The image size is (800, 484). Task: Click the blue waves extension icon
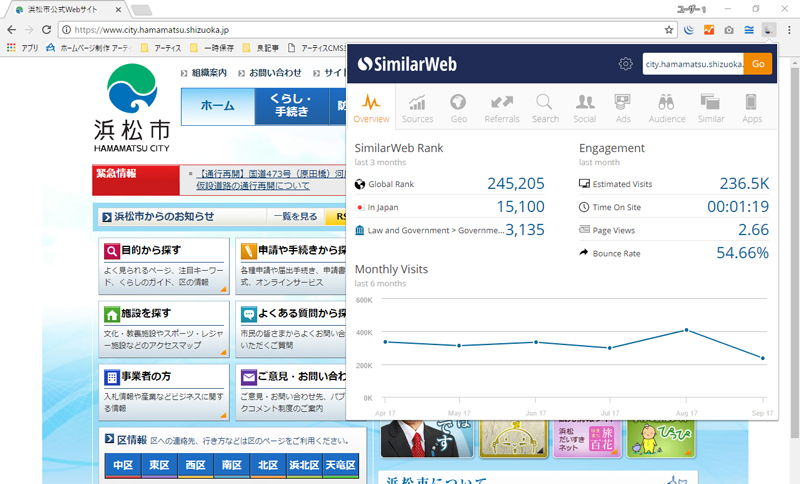click(748, 30)
